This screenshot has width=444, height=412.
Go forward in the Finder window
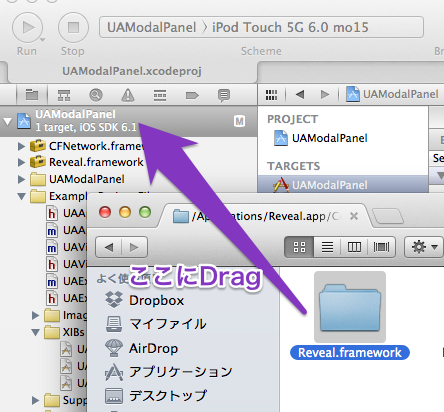click(134, 247)
